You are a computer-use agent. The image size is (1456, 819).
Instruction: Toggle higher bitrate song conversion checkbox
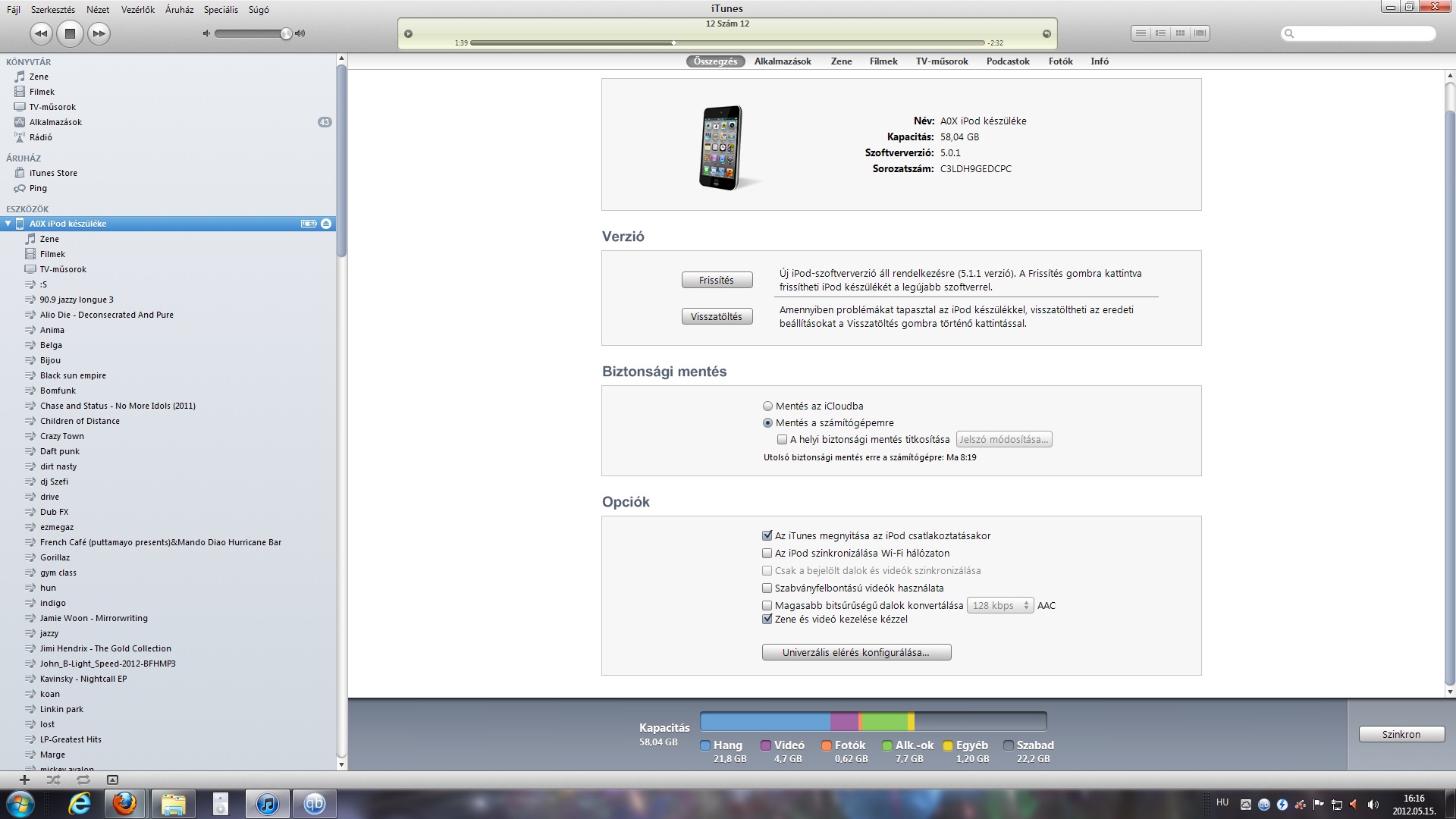point(767,606)
